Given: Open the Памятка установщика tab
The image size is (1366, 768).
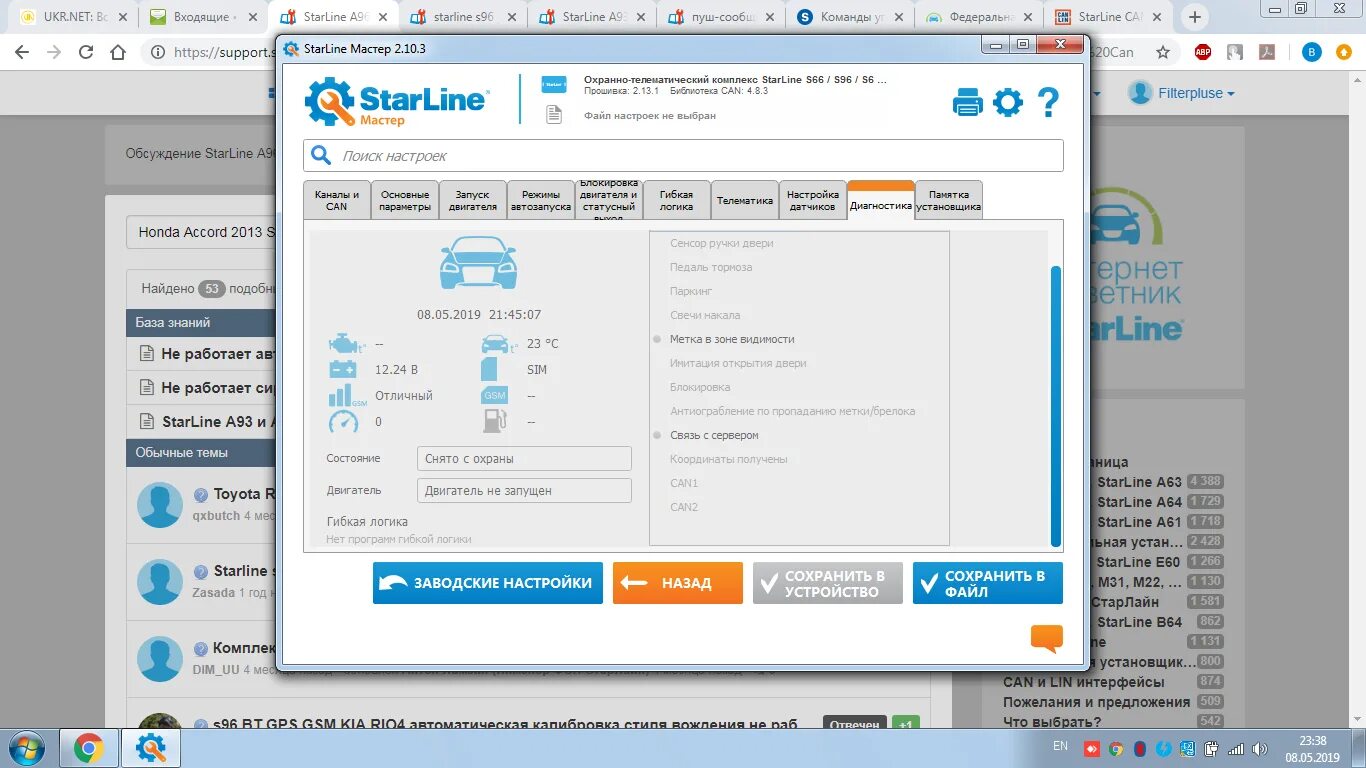Looking at the screenshot, I should [949, 200].
